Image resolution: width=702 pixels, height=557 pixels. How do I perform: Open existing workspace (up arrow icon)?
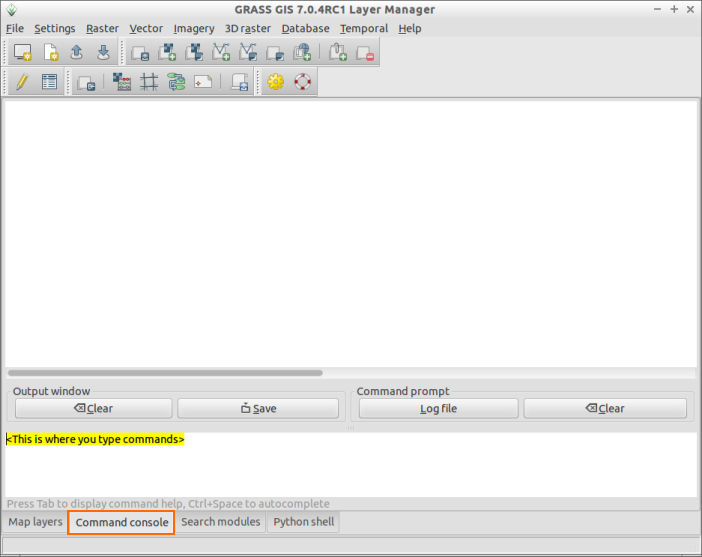pos(77,52)
